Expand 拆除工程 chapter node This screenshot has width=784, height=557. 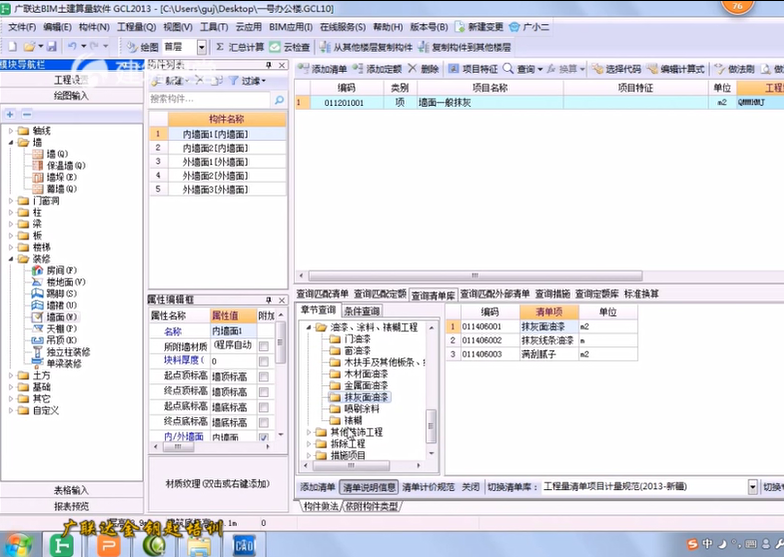pyautogui.click(x=308, y=444)
